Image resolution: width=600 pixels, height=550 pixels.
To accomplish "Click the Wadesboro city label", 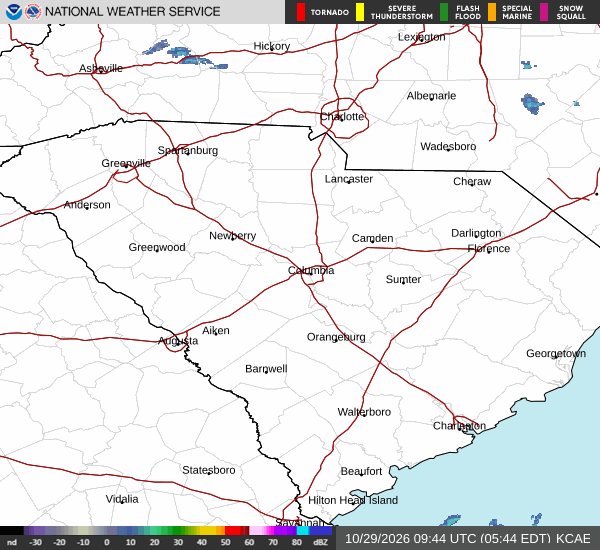I will coord(448,146).
